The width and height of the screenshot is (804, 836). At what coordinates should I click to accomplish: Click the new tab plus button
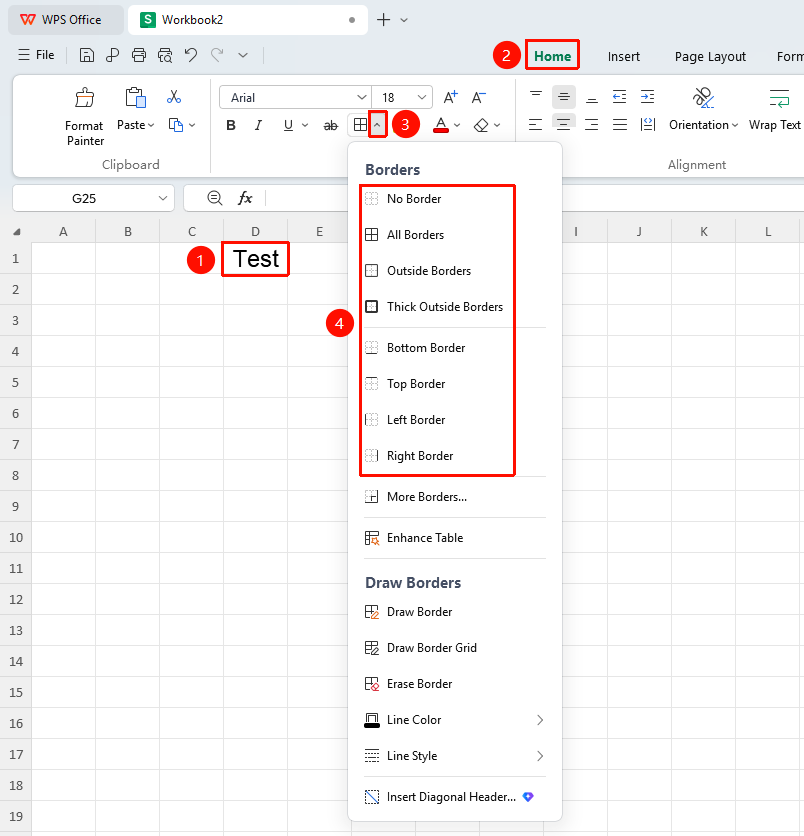click(383, 20)
